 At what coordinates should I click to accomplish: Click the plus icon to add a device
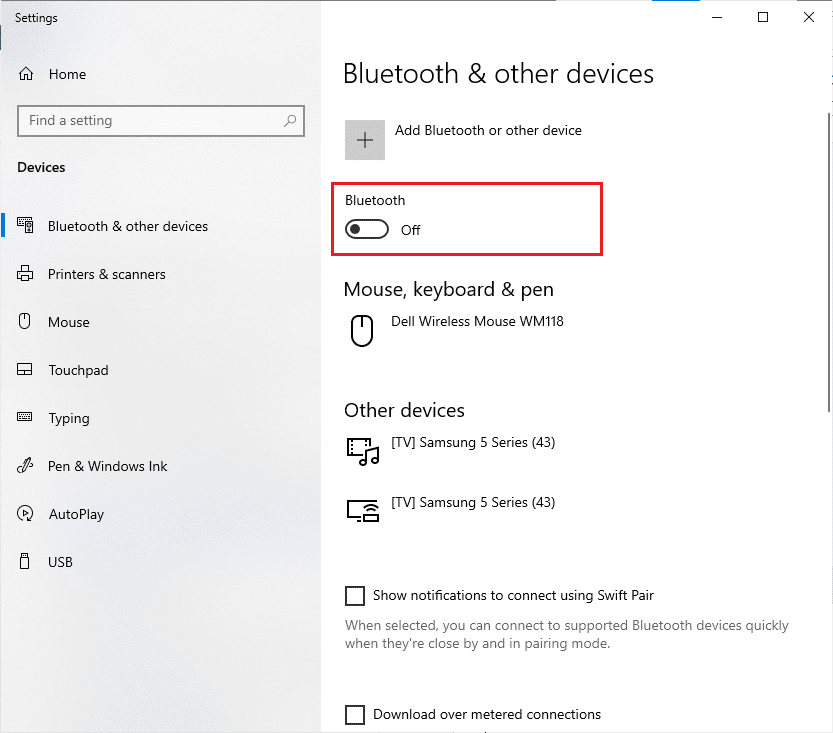tap(365, 140)
